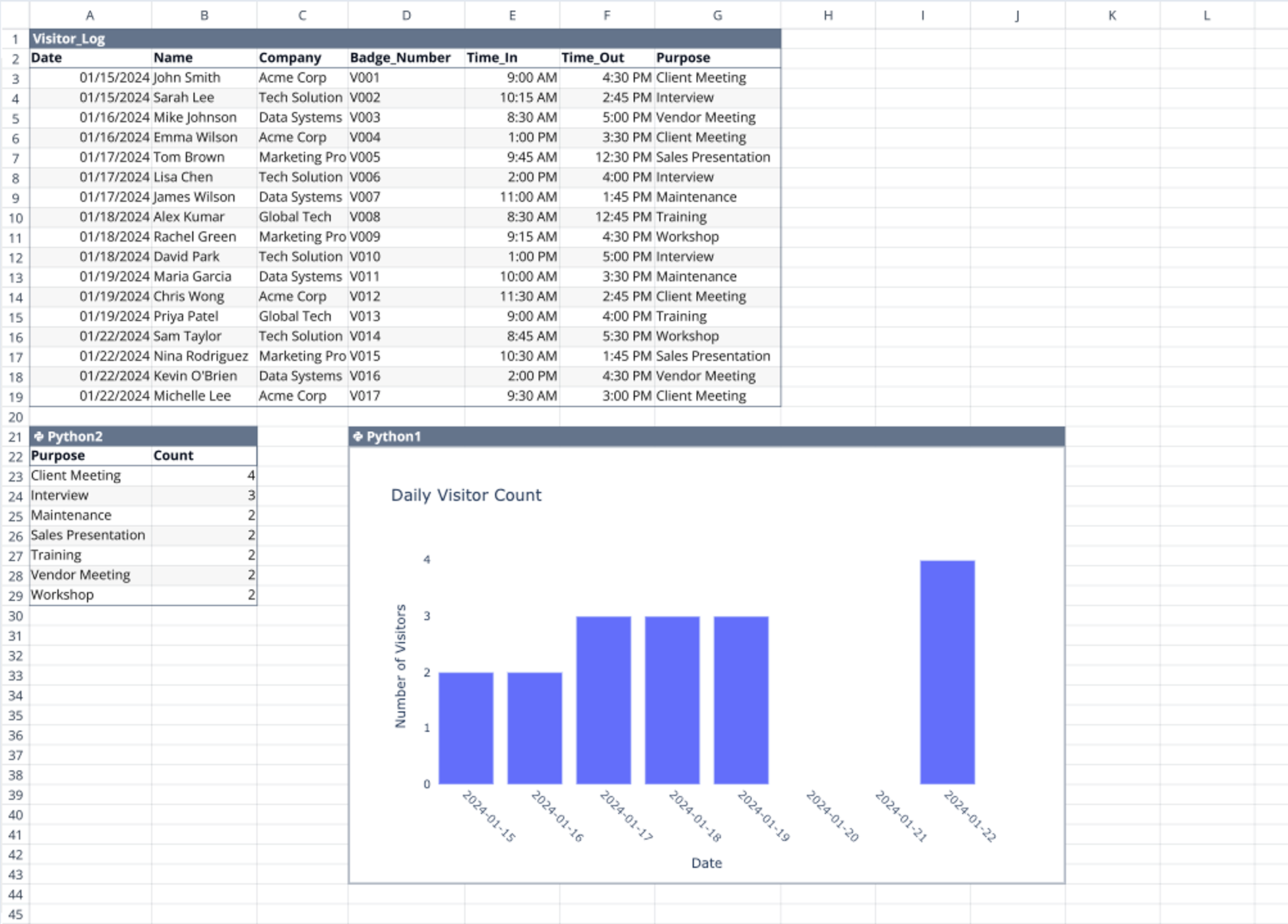Screen dimensions: 1288x924
Task: Select the Global Tech cell for V013
Action: coord(302,317)
